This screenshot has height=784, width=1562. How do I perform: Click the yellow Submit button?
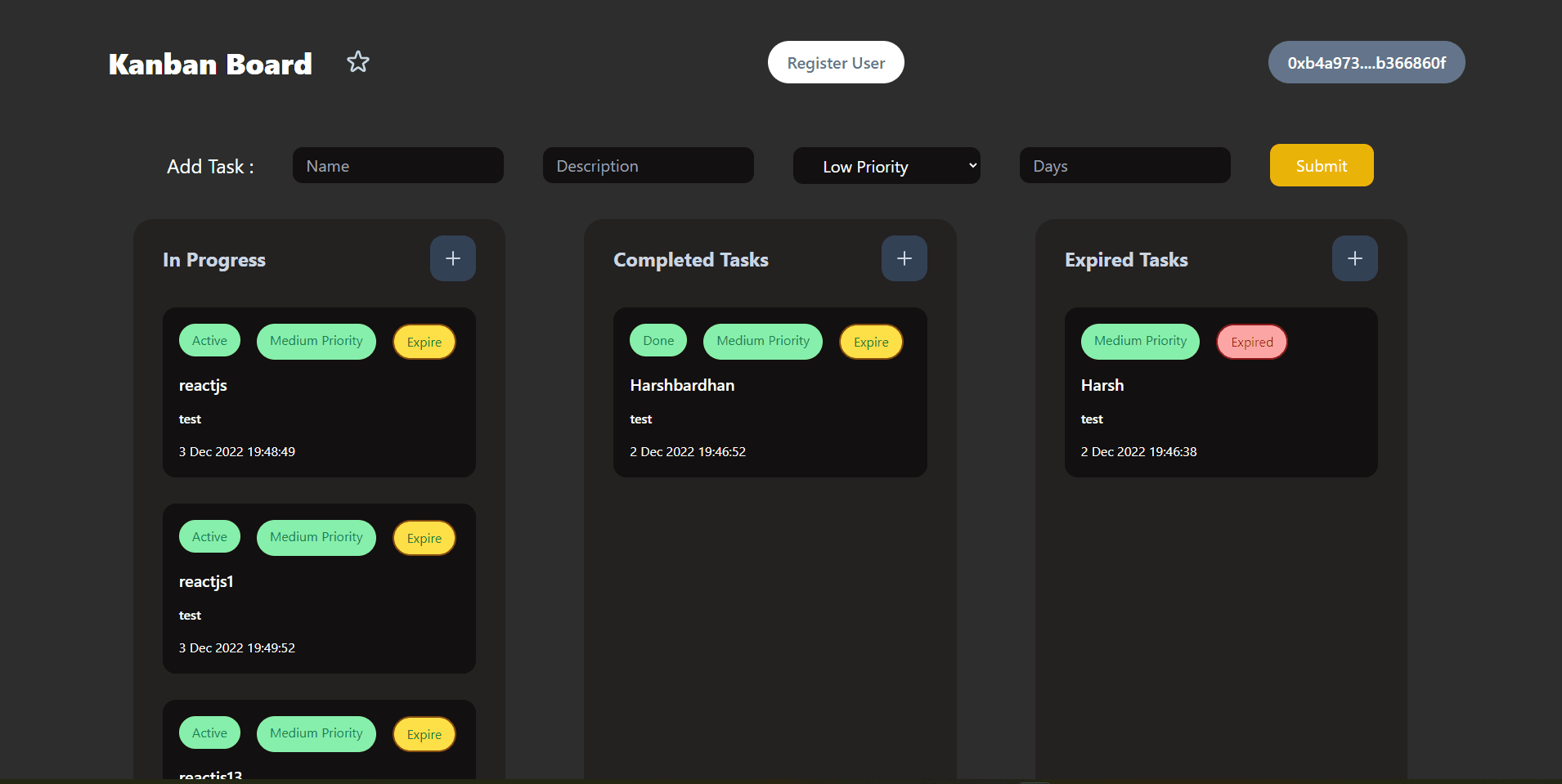[1321, 166]
